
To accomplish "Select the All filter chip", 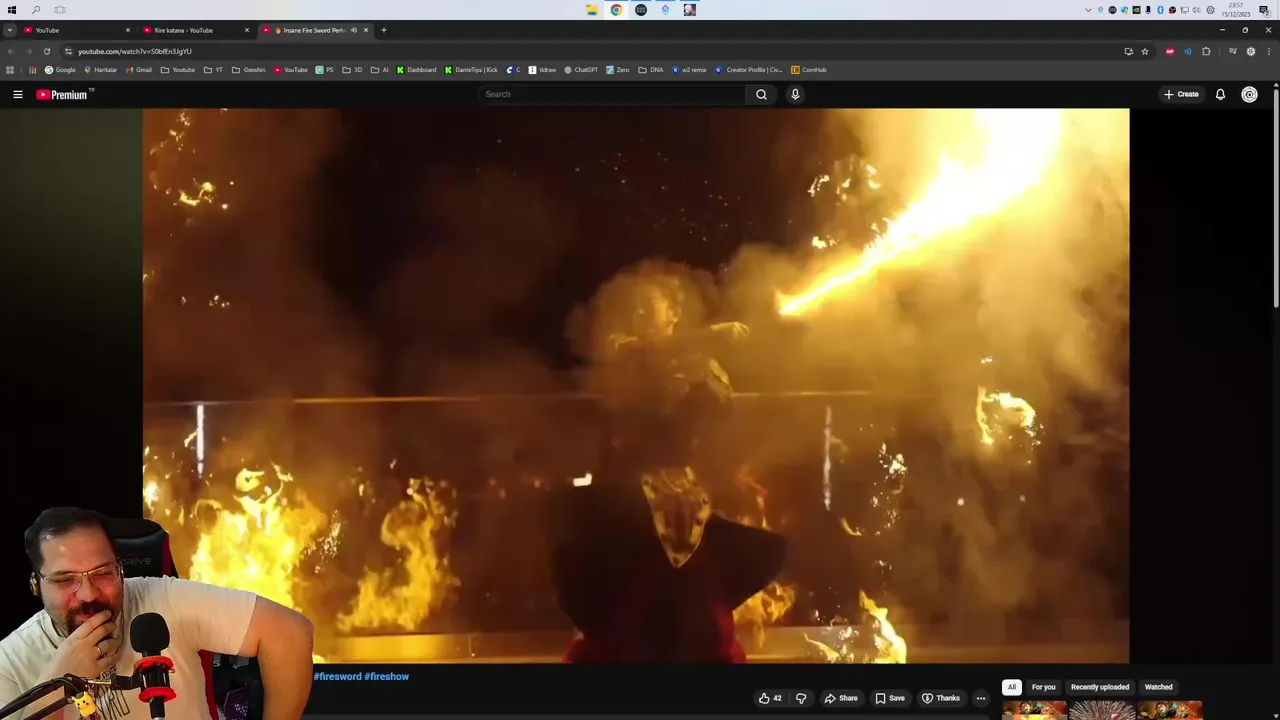I will click(x=1012, y=687).
